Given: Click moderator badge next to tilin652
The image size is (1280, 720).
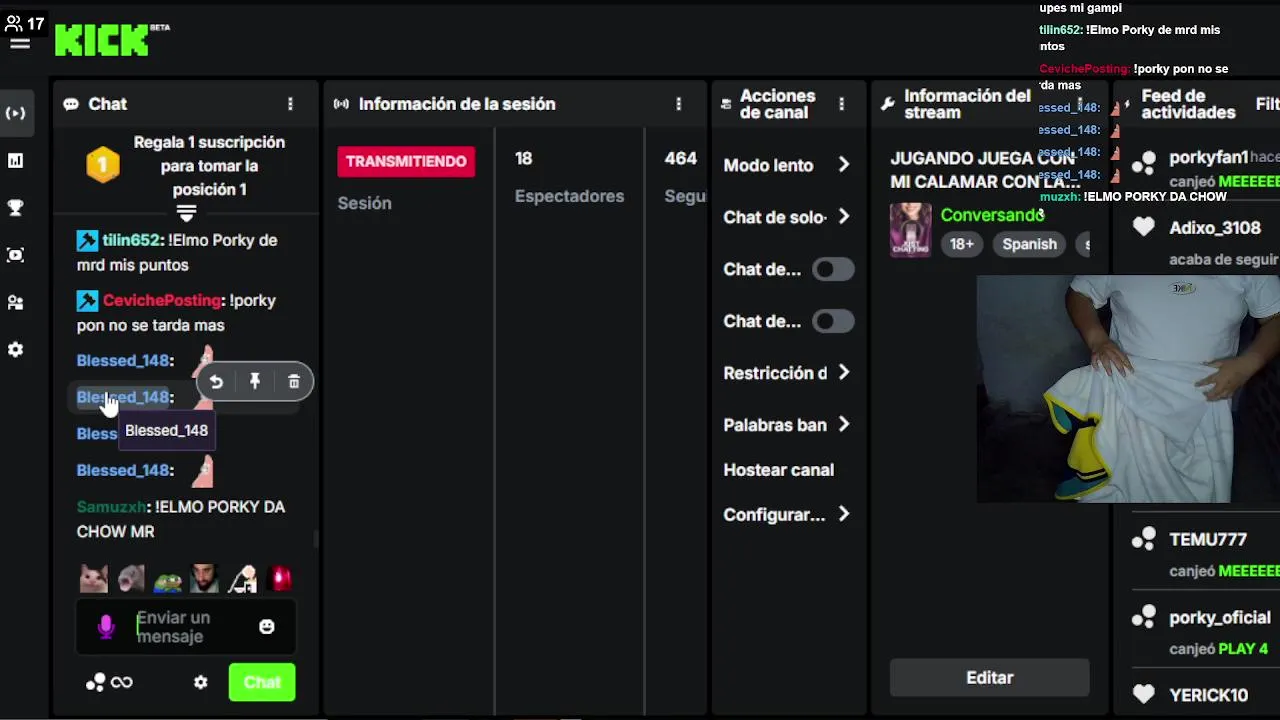Looking at the screenshot, I should tap(87, 240).
